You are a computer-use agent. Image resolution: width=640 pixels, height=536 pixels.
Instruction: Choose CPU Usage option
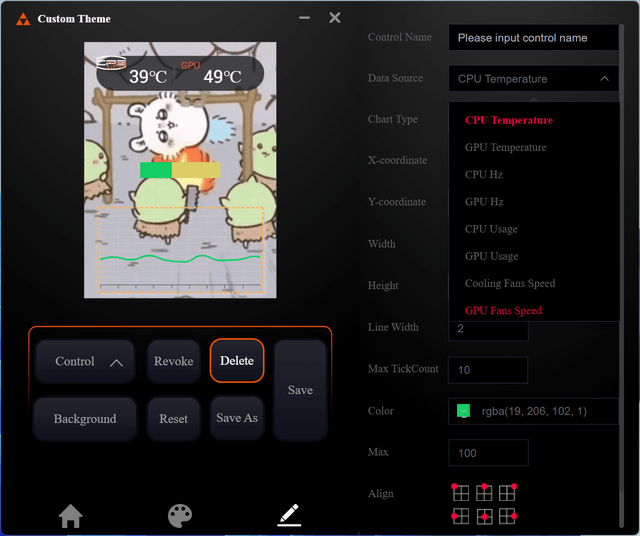(x=491, y=229)
